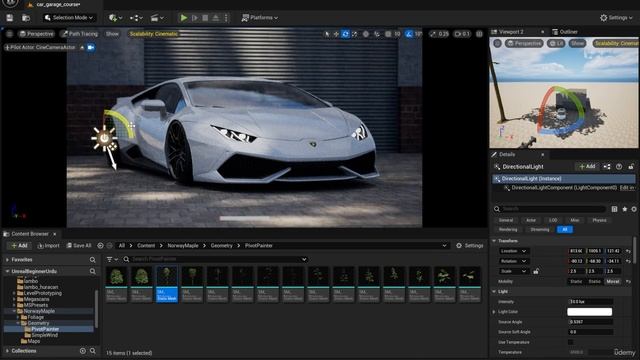Viewport: 640px width, 360px height.
Task: Open the main viewport hamburger options menu
Action: click(9, 34)
